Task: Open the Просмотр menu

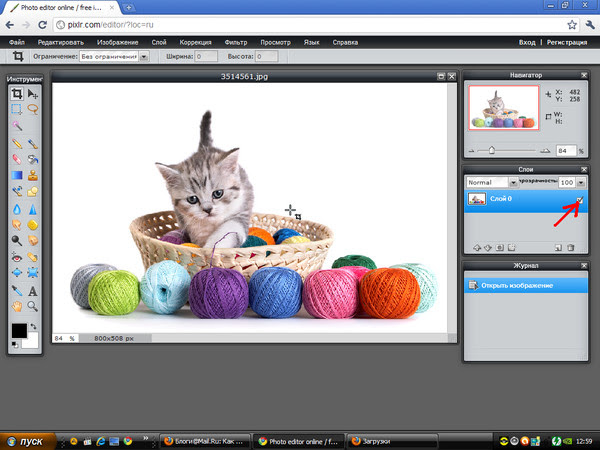Action: click(276, 42)
